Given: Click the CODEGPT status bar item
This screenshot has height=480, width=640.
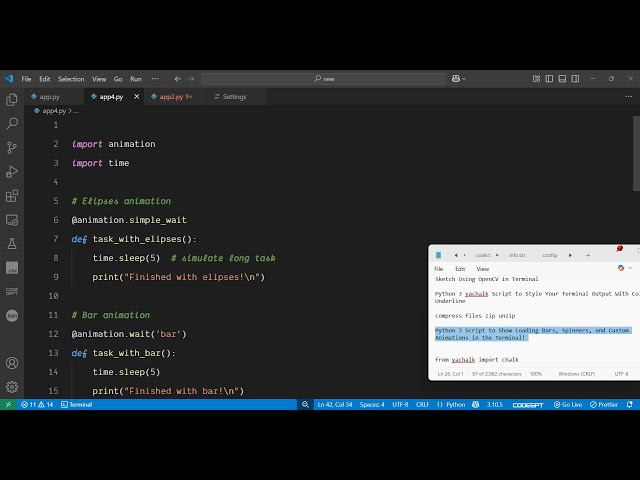Looking at the screenshot, I should (x=528, y=404).
